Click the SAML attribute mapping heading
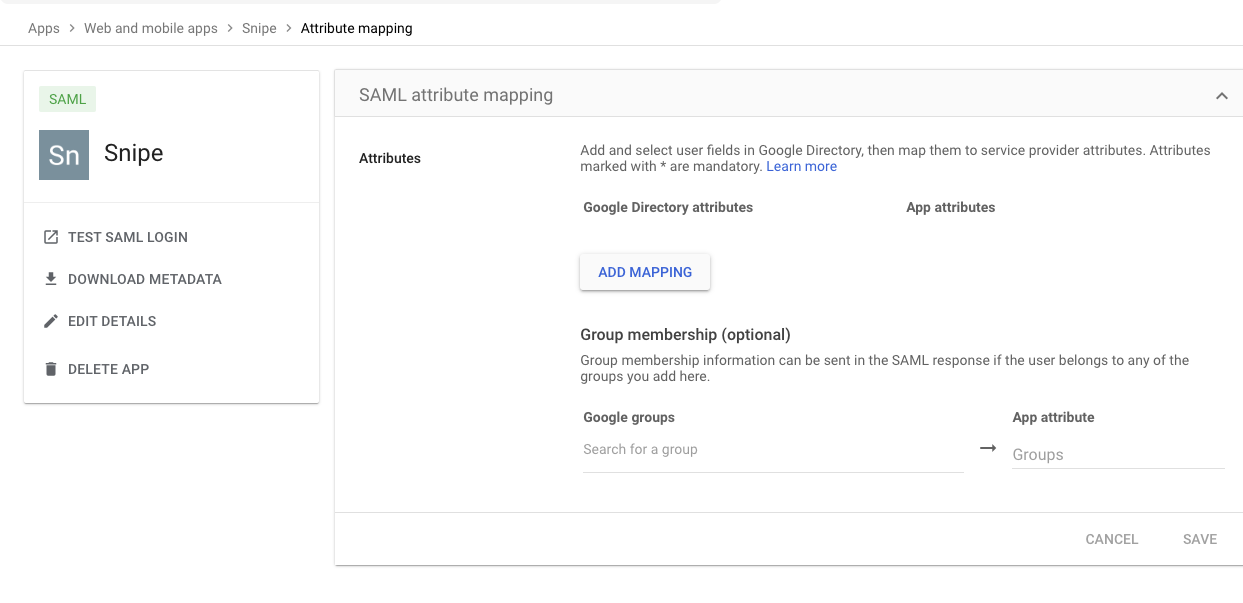 click(456, 96)
